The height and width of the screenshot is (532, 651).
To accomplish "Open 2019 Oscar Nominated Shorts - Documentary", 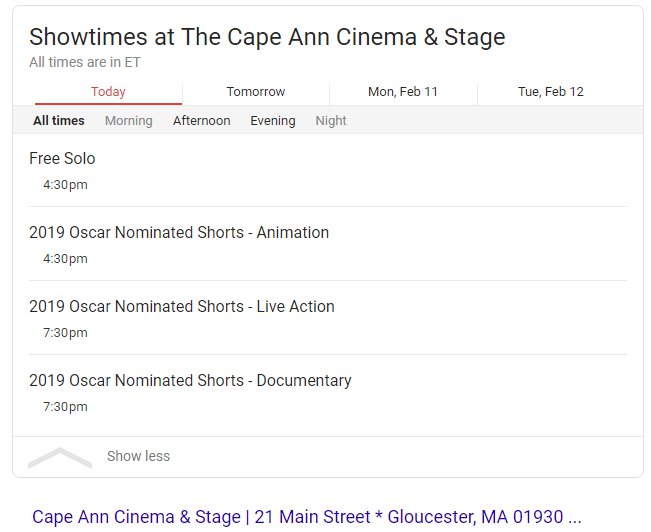I will [x=190, y=380].
